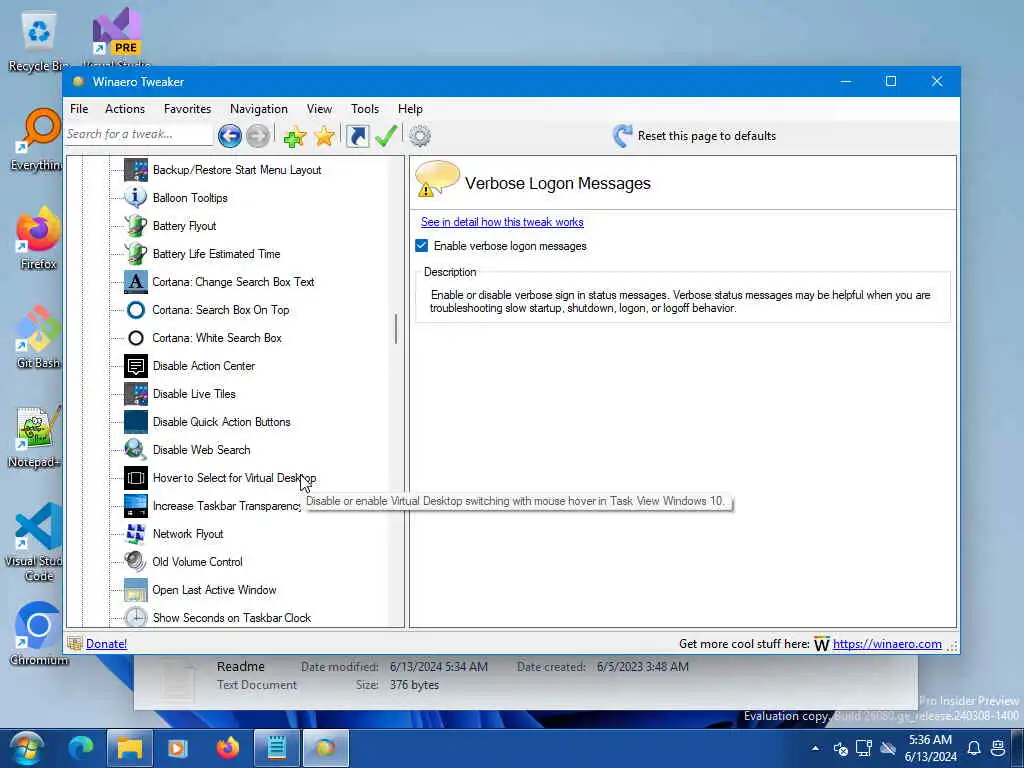Click the green checkmark toolbar icon

coord(386,136)
